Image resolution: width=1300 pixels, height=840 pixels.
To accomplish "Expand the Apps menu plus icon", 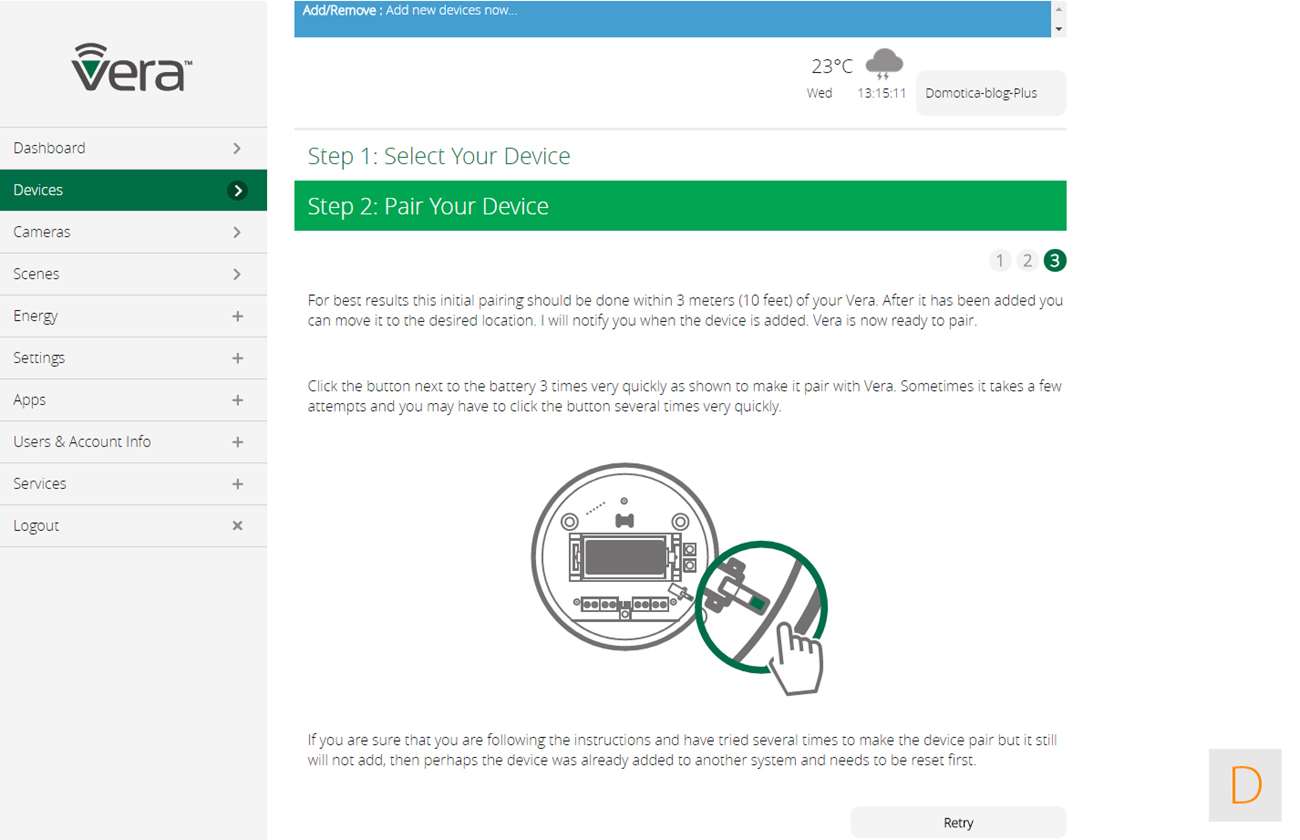I will pyautogui.click(x=237, y=400).
